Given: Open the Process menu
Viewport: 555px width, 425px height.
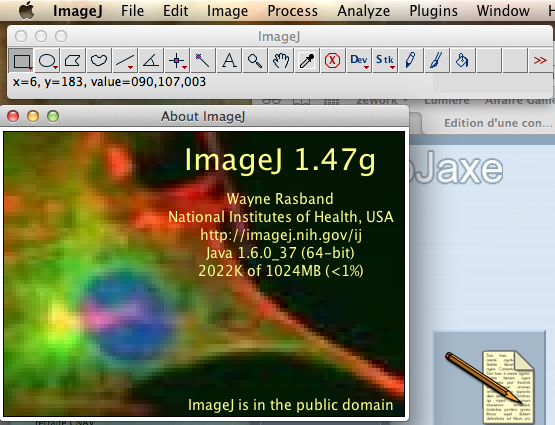Looking at the screenshot, I should [x=292, y=11].
